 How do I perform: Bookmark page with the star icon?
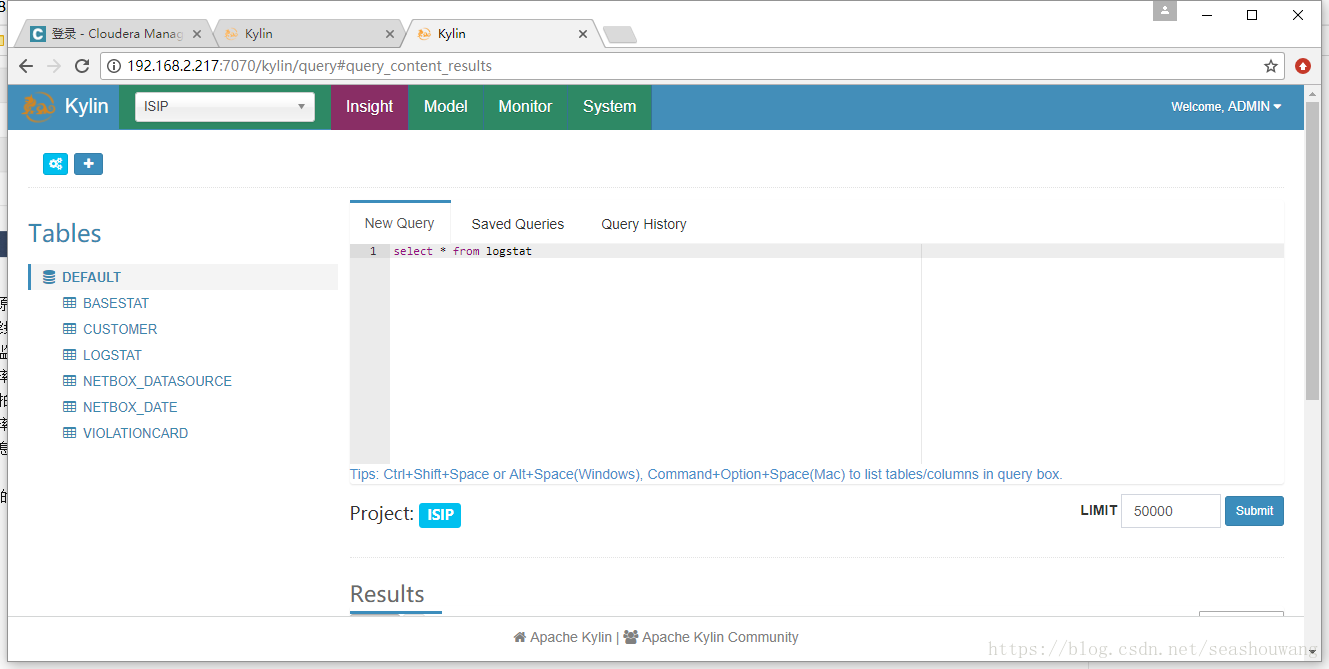pos(1271,66)
